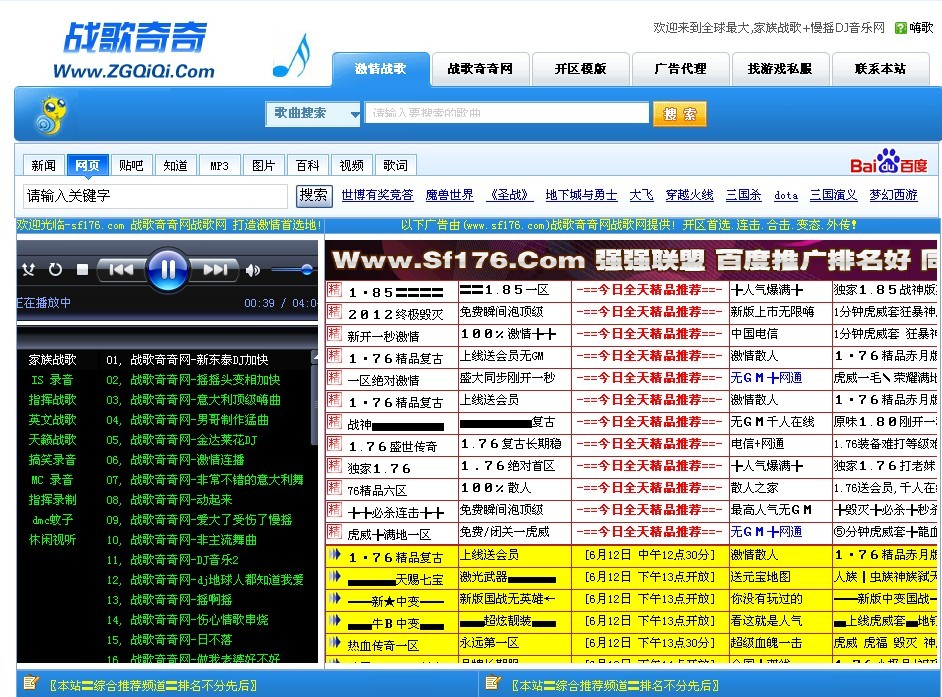Click the repeat/loop playback icon
The width and height of the screenshot is (942, 697).
point(55,268)
